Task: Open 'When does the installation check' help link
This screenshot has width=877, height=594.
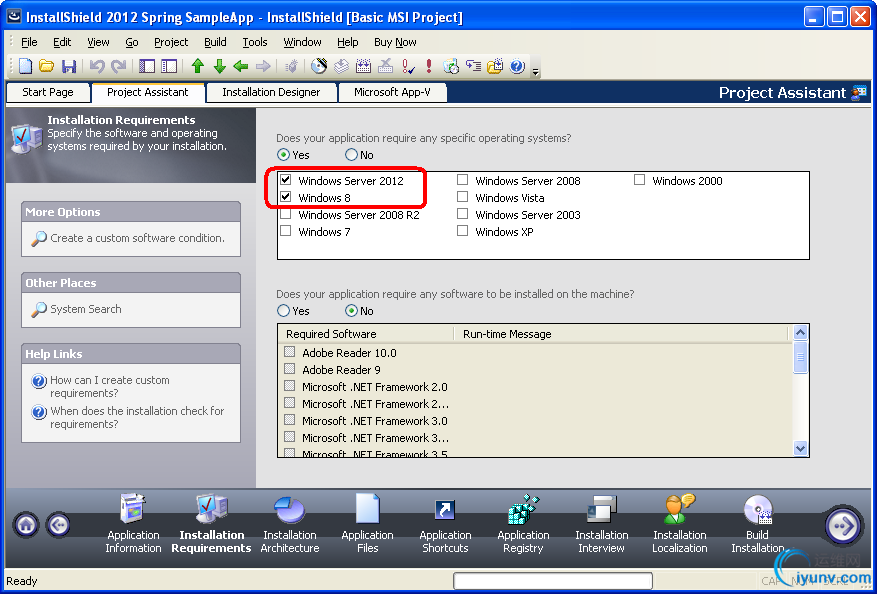Action: click(x=137, y=417)
